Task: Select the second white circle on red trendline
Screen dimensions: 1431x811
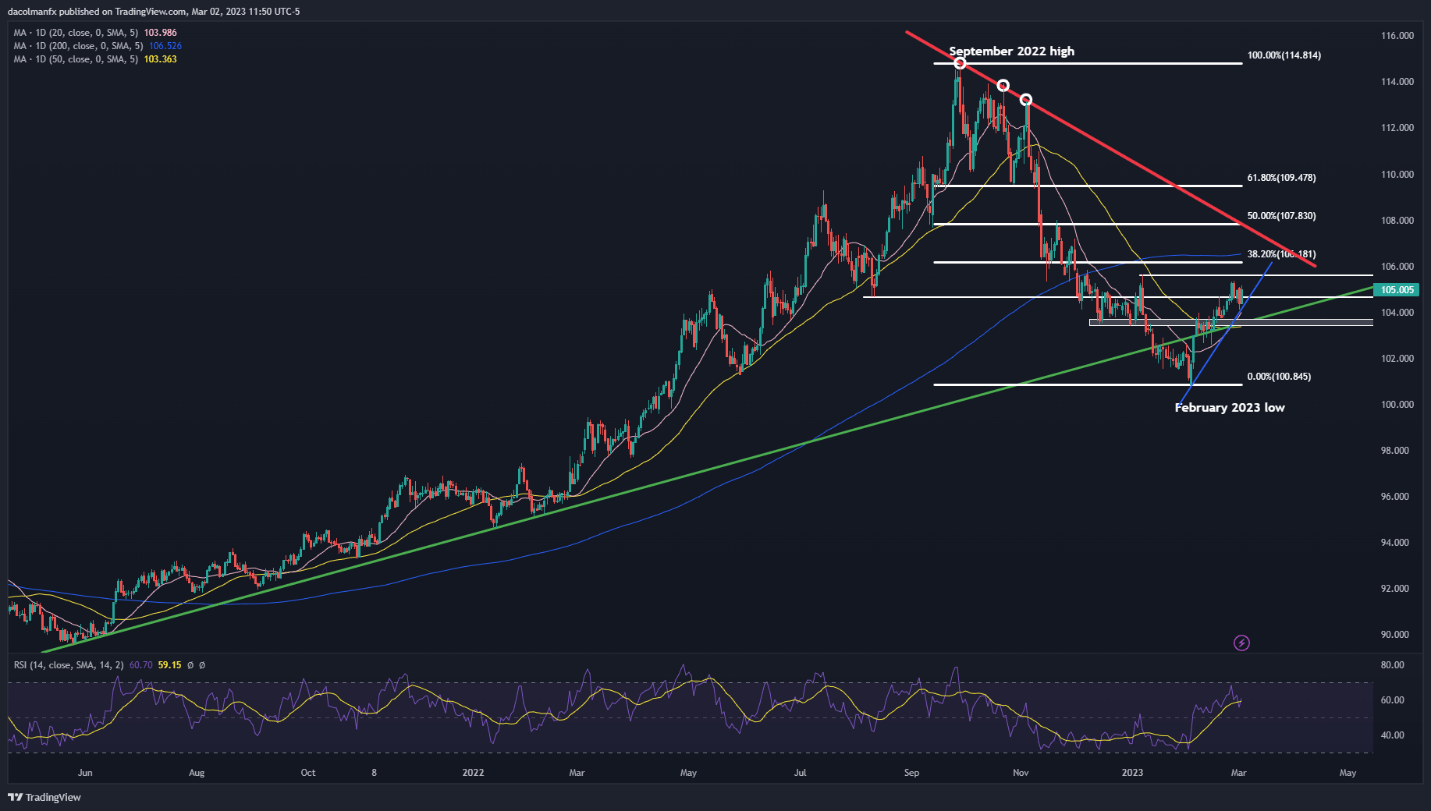Action: pos(1003,86)
